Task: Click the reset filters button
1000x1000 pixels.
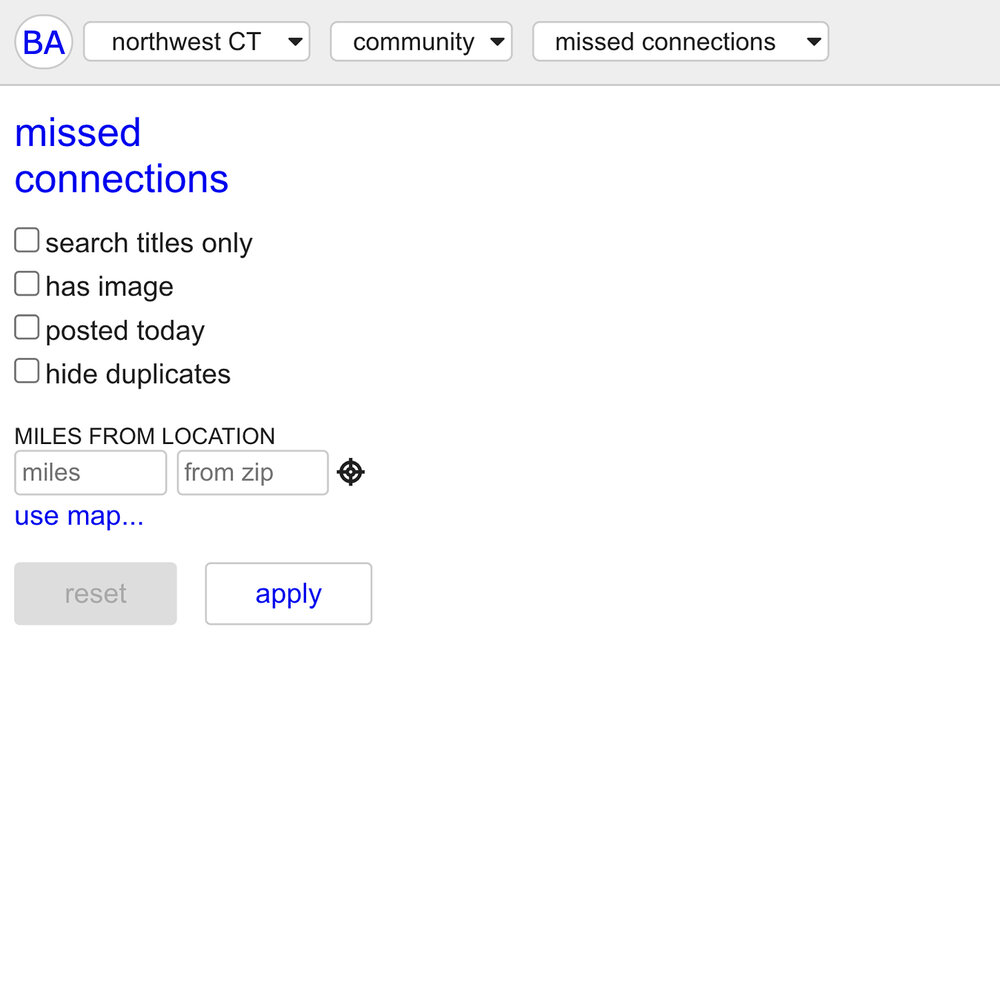Action: [x=96, y=594]
